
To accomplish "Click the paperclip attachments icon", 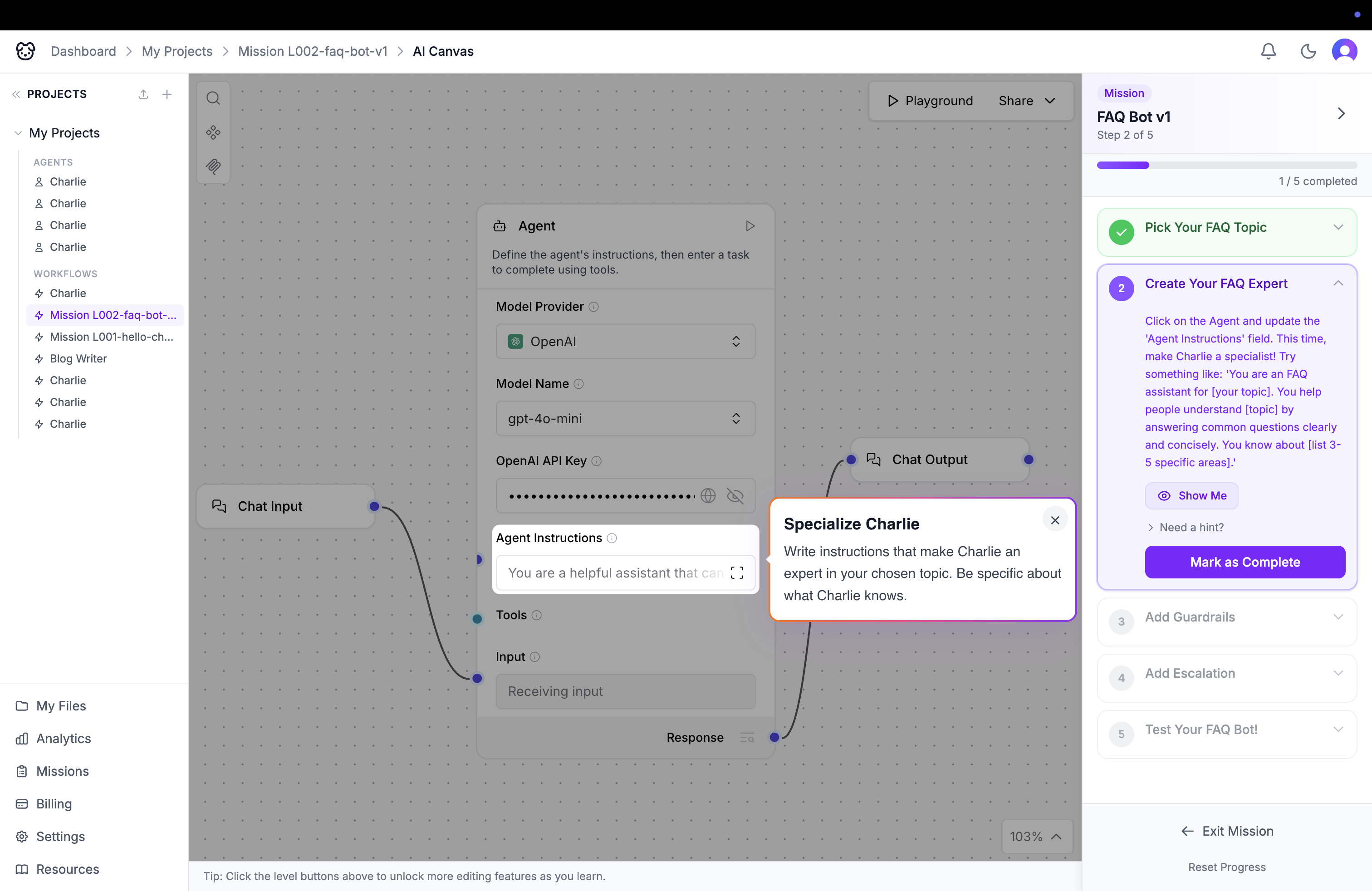I will point(213,166).
